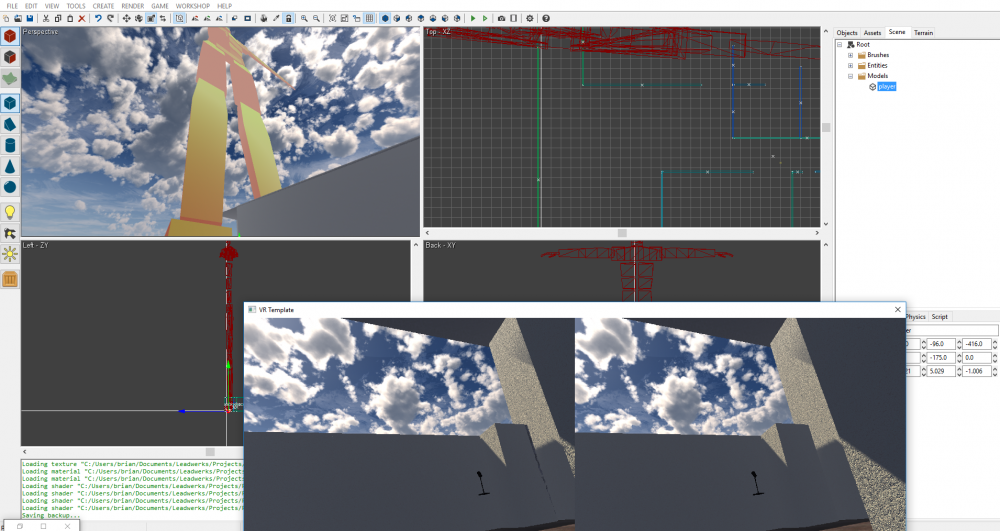1000x531 pixels.
Task: Select the box brush primitive tool
Action: pyautogui.click(x=10, y=102)
